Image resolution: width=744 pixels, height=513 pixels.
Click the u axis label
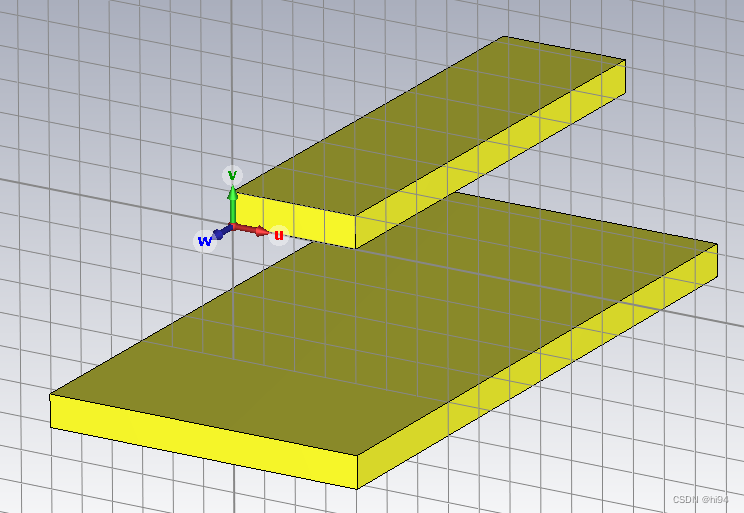[x=279, y=235]
